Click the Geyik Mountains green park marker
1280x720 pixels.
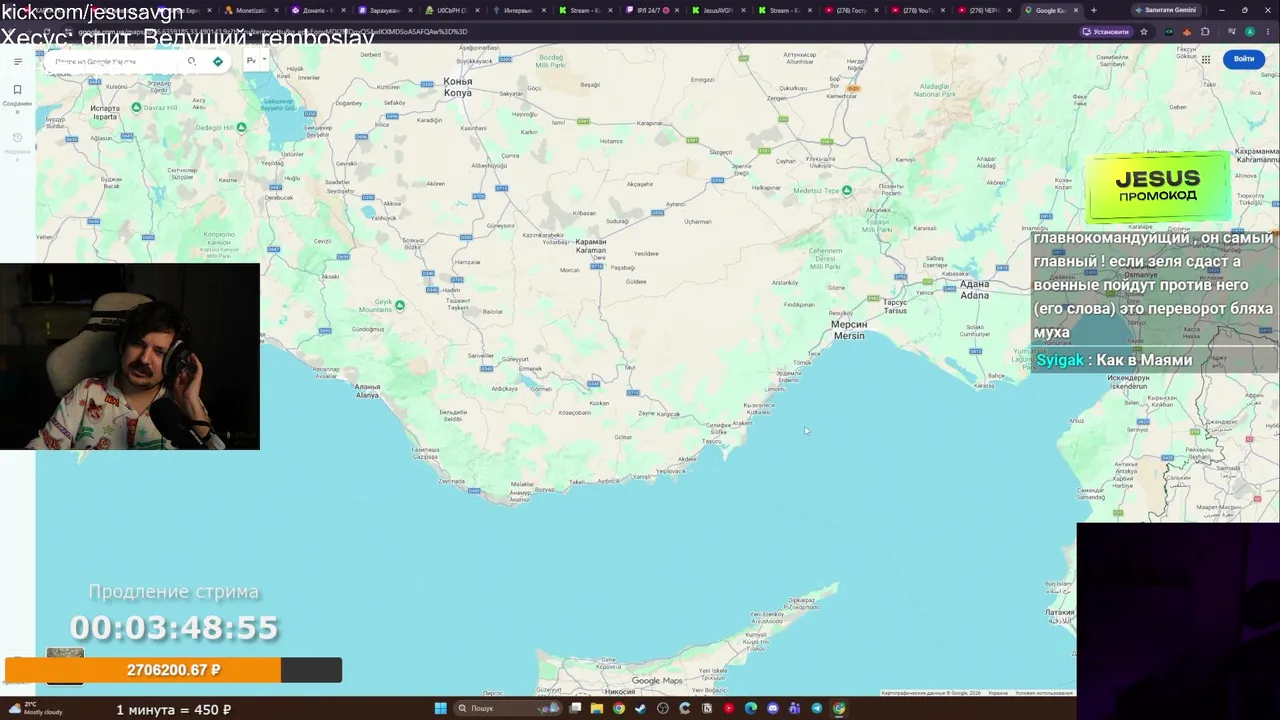coord(400,305)
